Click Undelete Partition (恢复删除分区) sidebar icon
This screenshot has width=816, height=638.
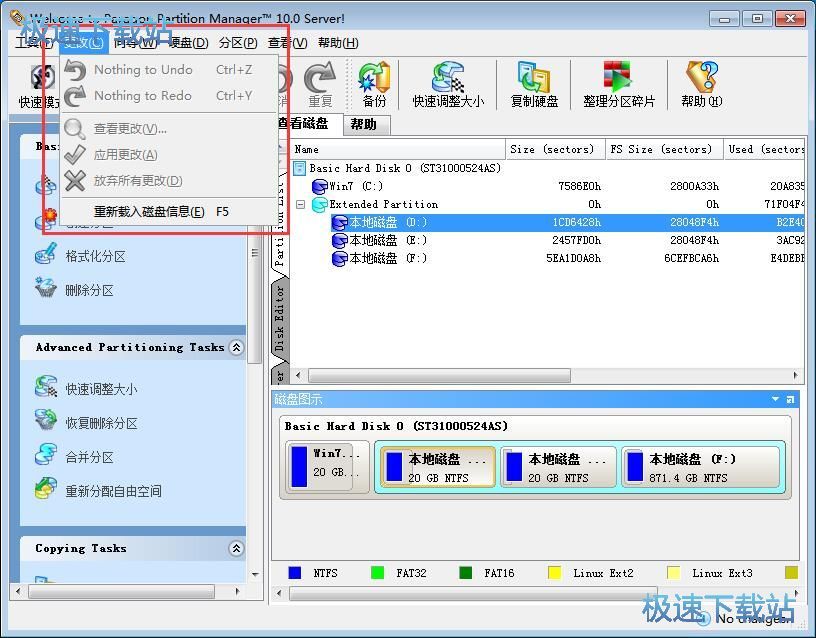pos(46,422)
